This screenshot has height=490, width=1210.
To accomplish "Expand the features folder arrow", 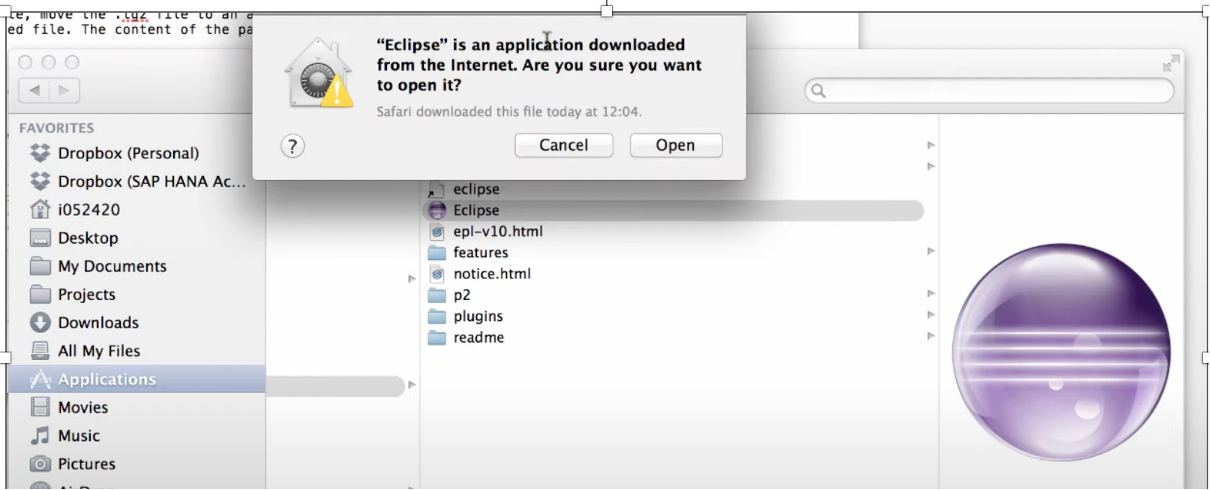I will [931, 252].
